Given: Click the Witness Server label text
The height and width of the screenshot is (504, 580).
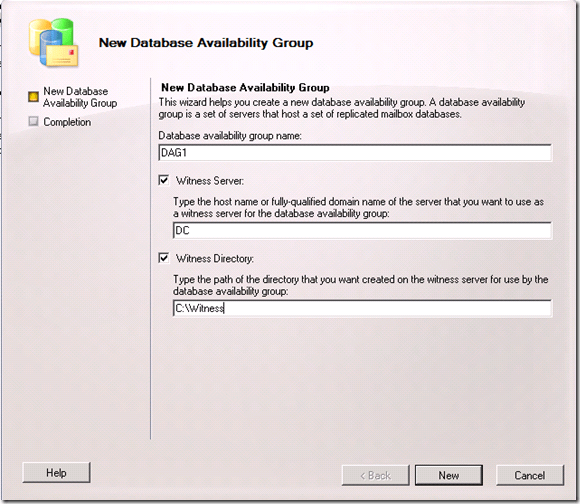Looking at the screenshot, I should [x=210, y=181].
